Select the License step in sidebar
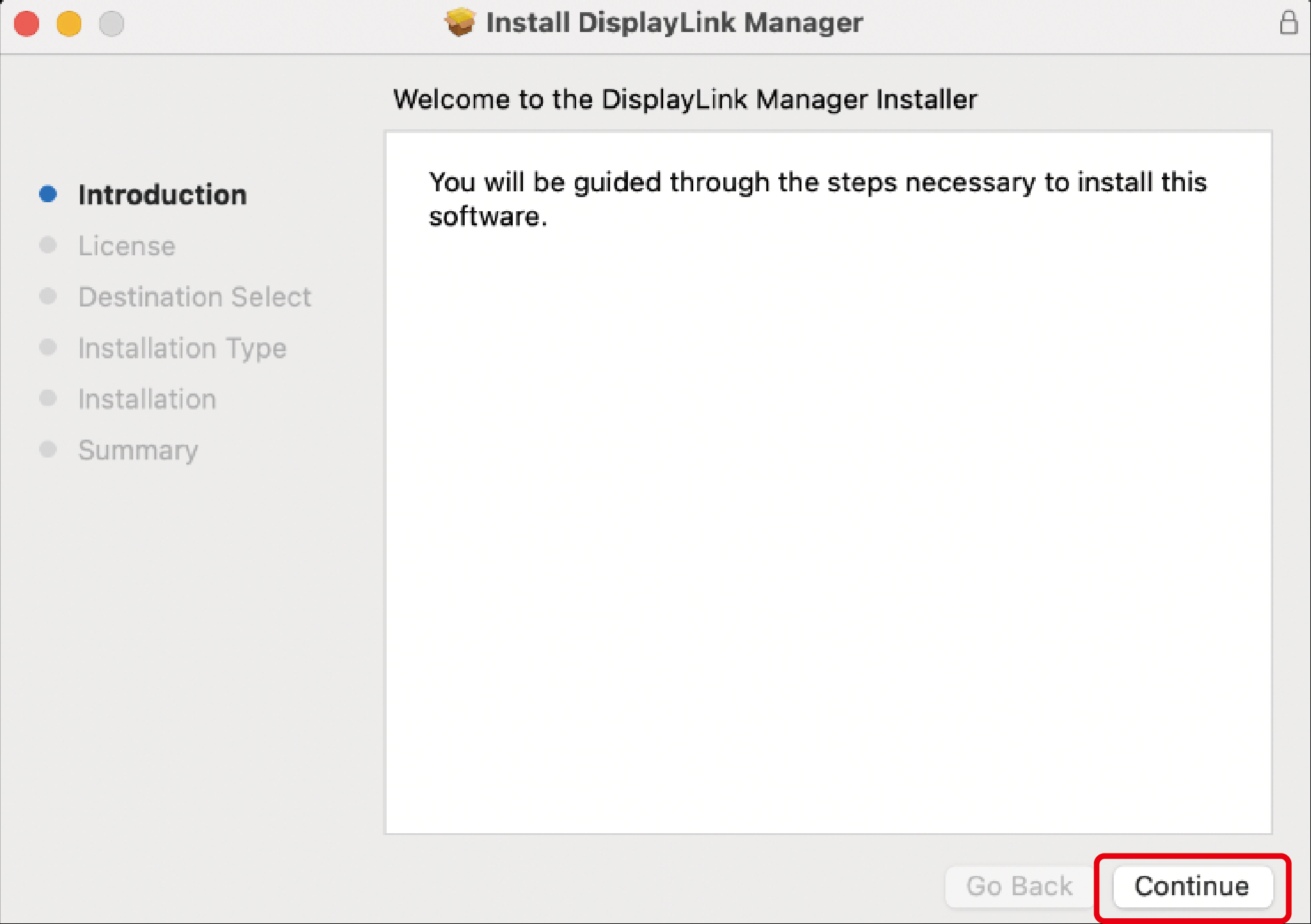 coord(127,246)
